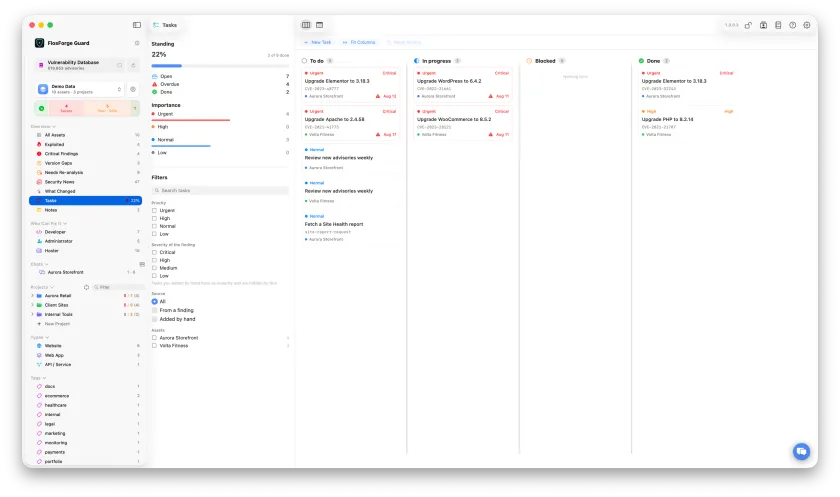Click the New Task button
The width and height of the screenshot is (840, 497).
[318, 42]
